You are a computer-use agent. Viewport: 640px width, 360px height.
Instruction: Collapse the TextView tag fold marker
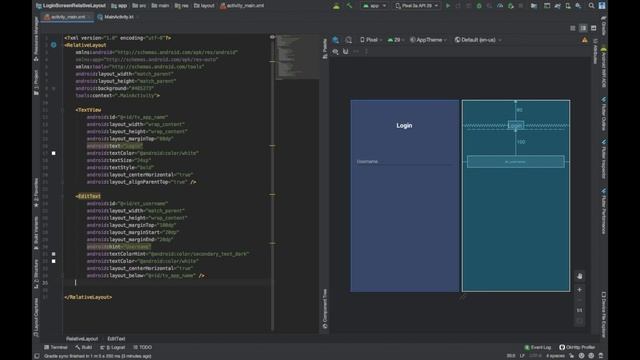[x=62, y=110]
